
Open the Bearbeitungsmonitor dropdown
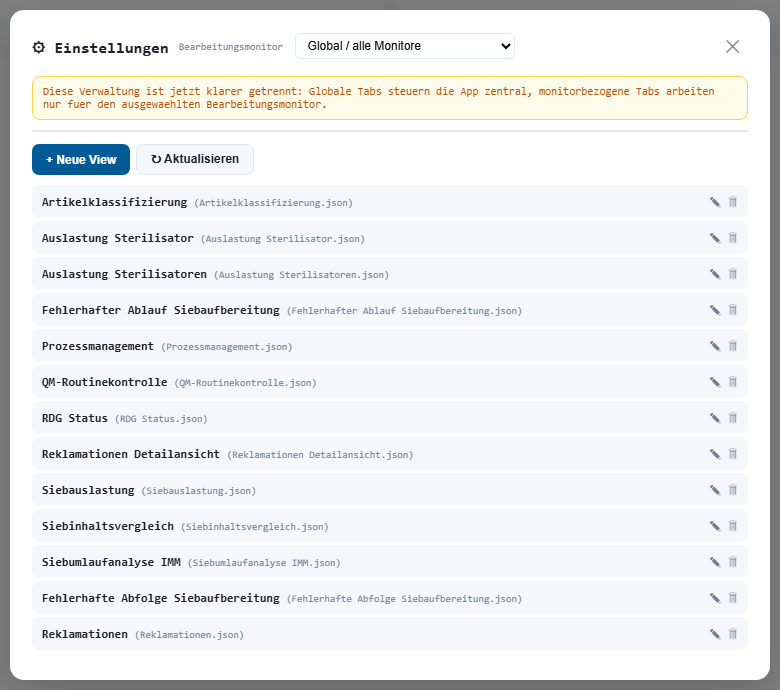[x=404, y=46]
